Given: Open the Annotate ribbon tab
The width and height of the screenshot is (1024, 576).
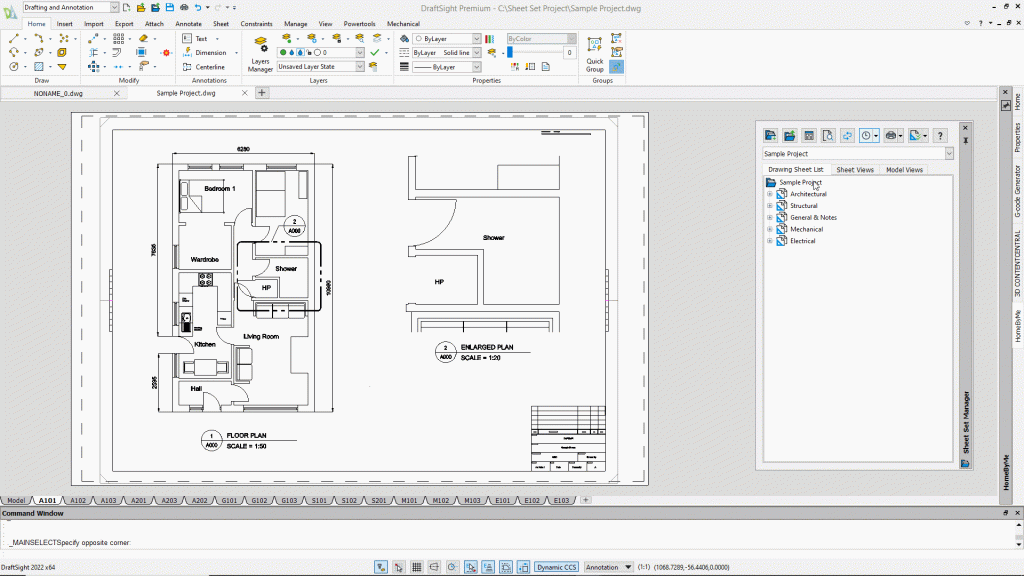Looking at the screenshot, I should pos(188,23).
